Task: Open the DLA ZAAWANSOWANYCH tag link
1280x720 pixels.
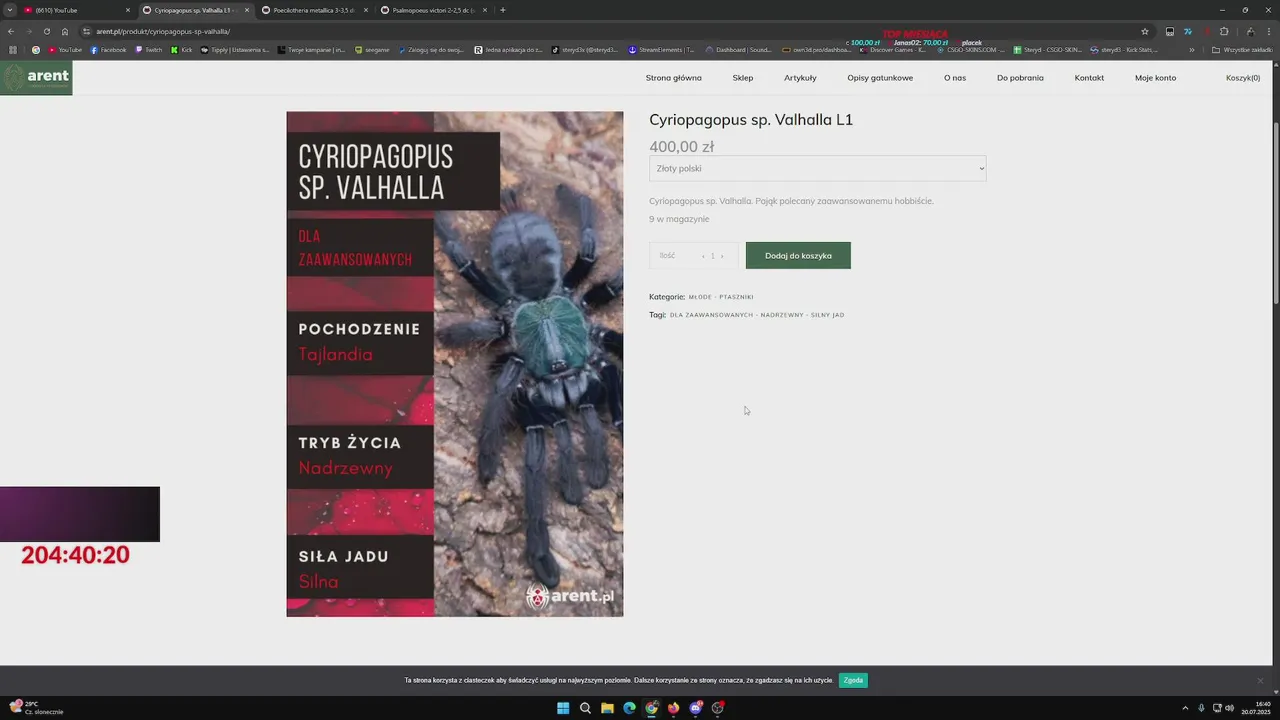Action: point(711,315)
